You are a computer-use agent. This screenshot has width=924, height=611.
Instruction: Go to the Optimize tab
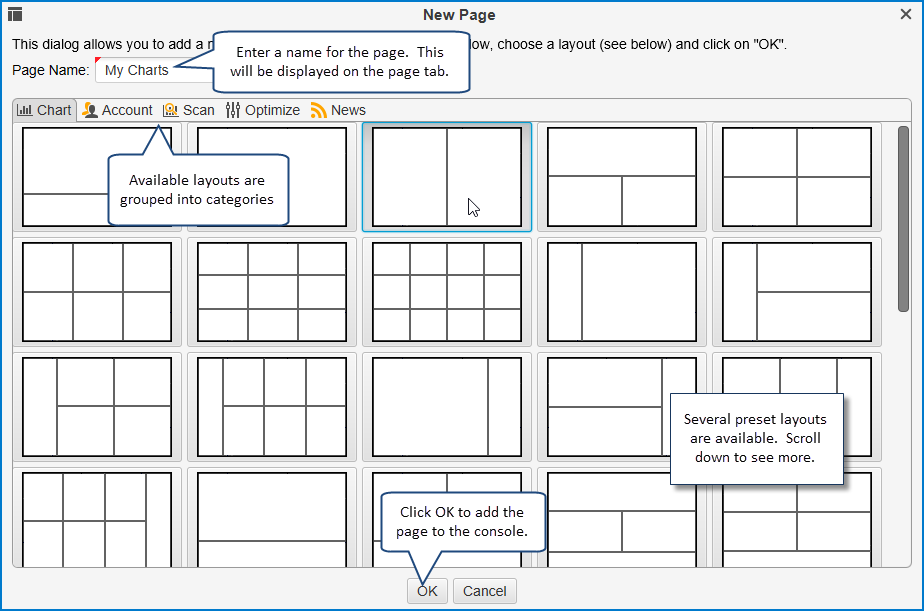click(263, 110)
